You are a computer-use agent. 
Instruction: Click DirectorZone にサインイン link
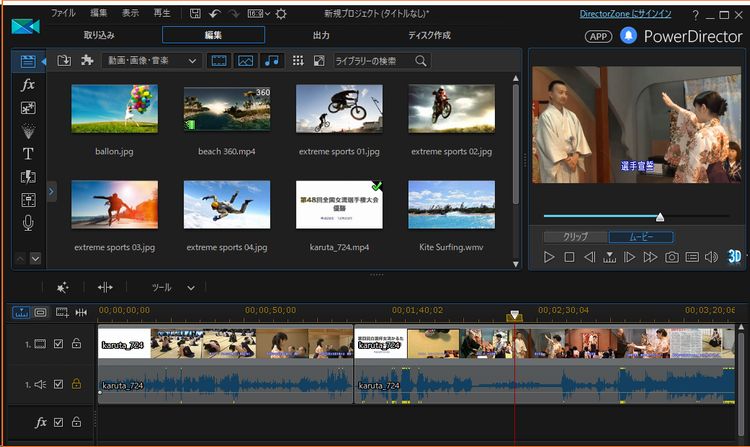pyautogui.click(x=625, y=14)
